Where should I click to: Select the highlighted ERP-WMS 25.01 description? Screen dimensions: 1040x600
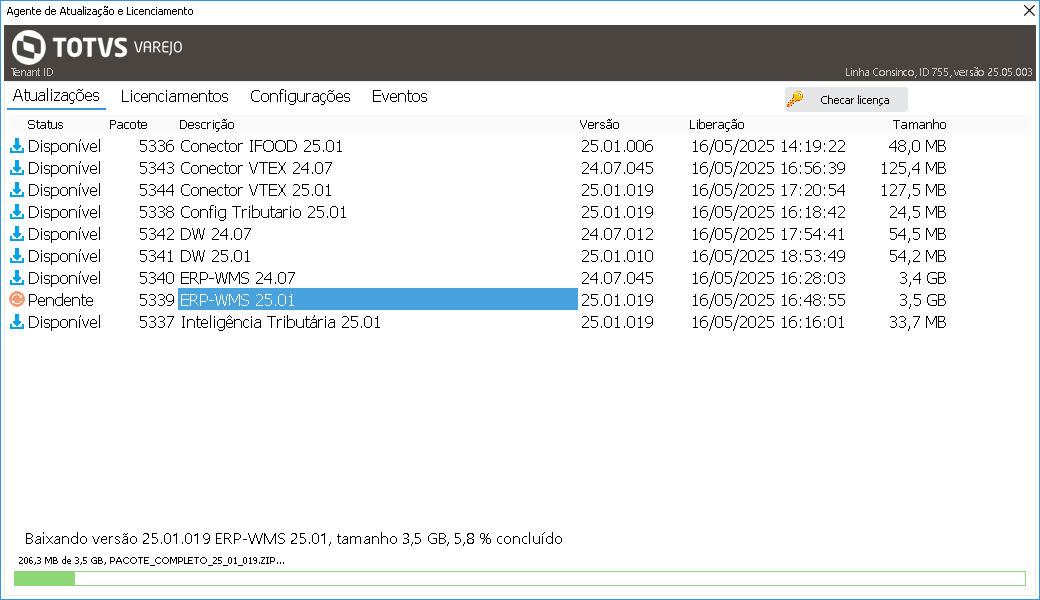(x=378, y=300)
